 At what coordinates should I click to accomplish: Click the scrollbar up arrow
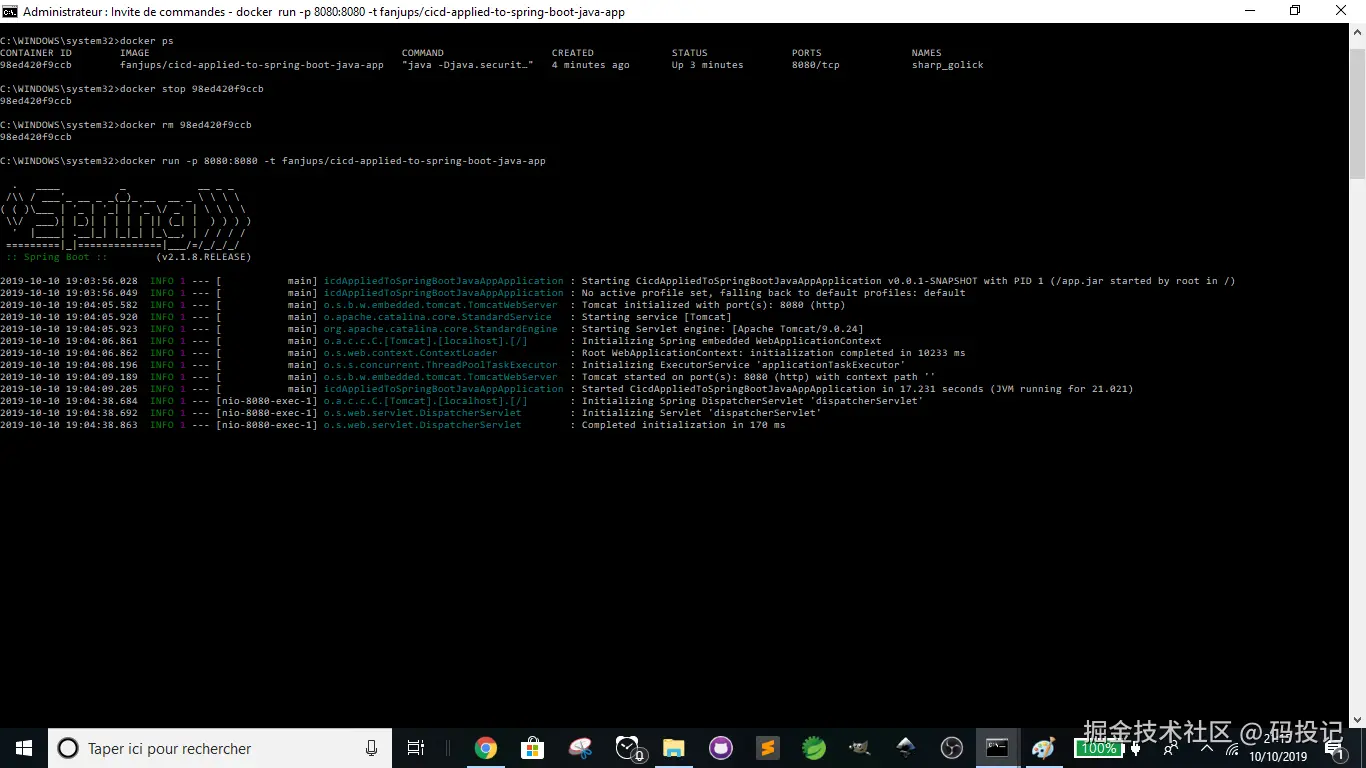(x=1357, y=32)
